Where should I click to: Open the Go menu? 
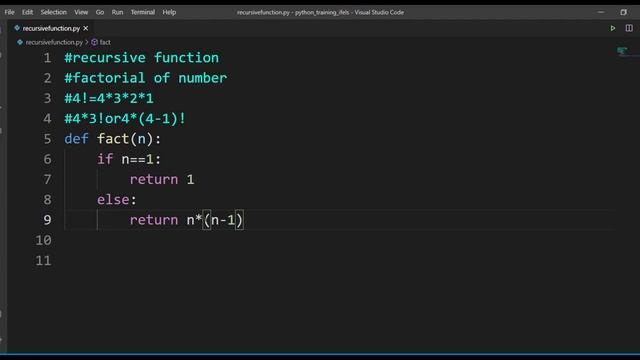point(100,12)
